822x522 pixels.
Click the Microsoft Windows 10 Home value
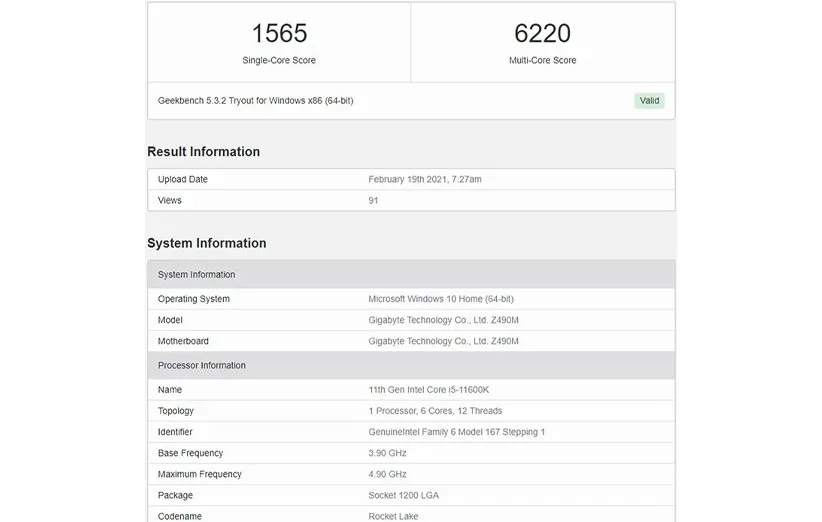441,299
